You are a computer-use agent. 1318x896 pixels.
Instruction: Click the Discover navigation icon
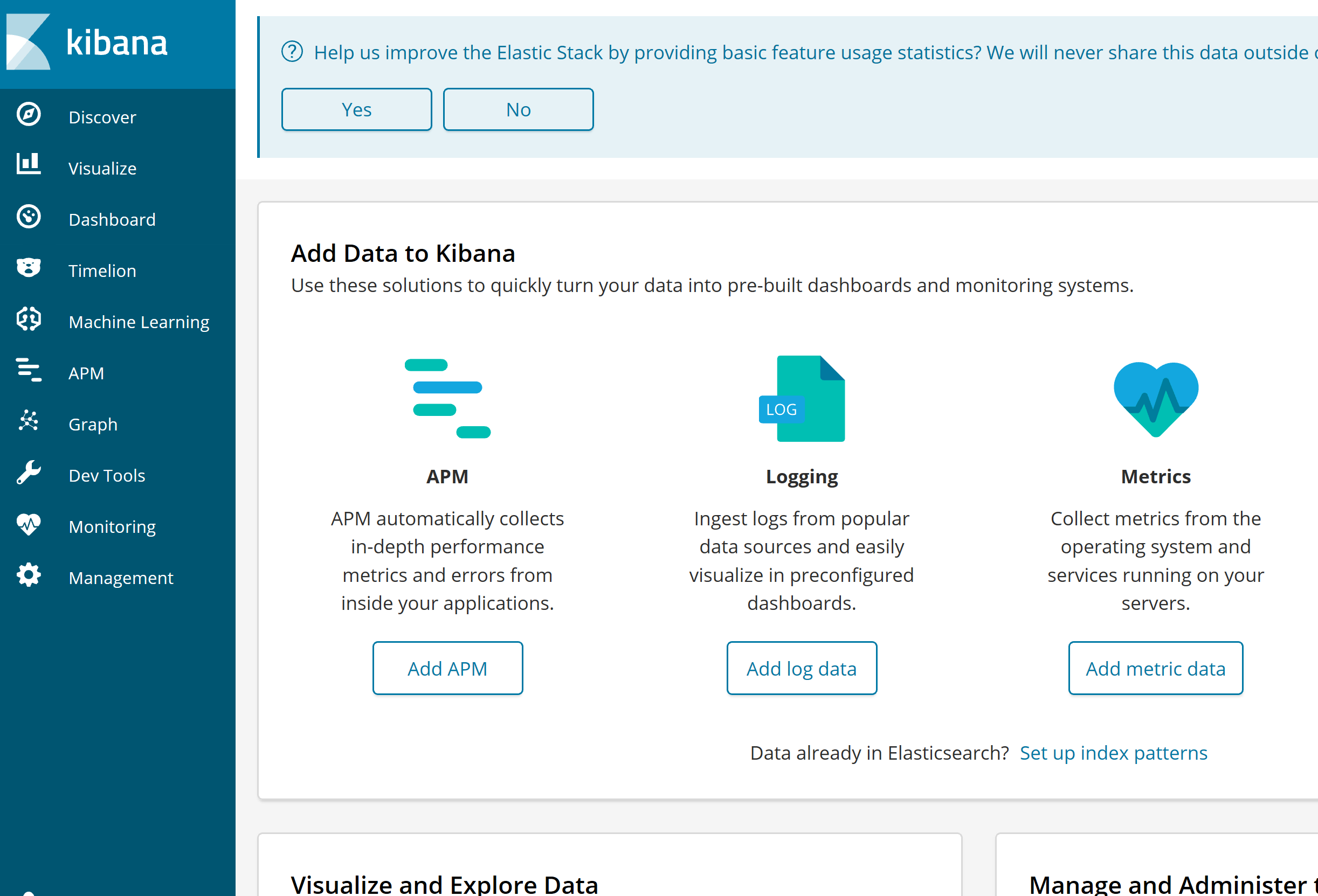click(x=30, y=115)
